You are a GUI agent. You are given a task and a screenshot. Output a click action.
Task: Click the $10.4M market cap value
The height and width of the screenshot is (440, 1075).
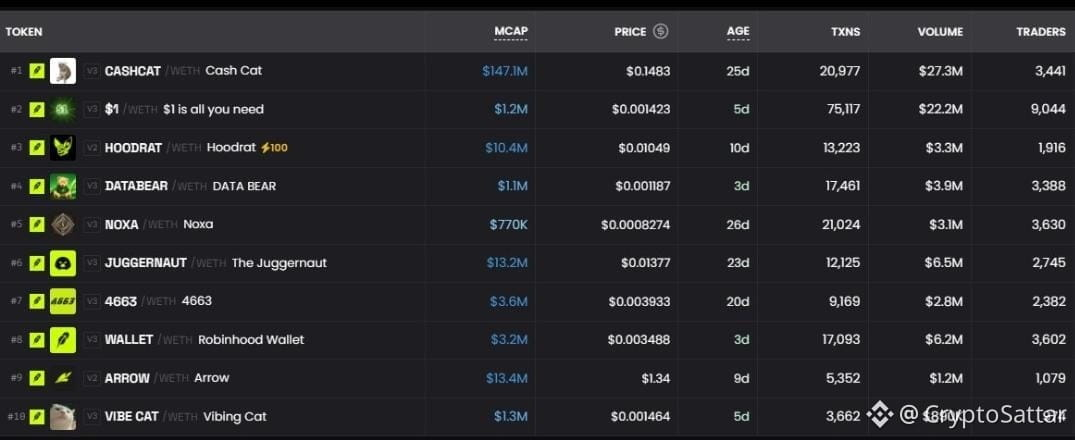507,147
